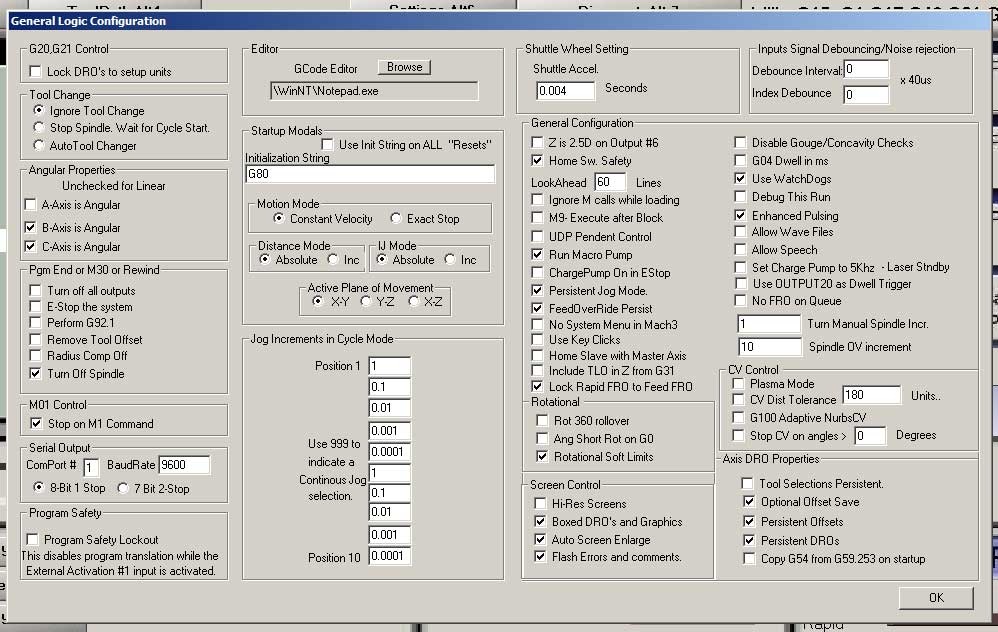Edit the BaudRate input field
Image resolution: width=998 pixels, height=632 pixels.
(185, 465)
